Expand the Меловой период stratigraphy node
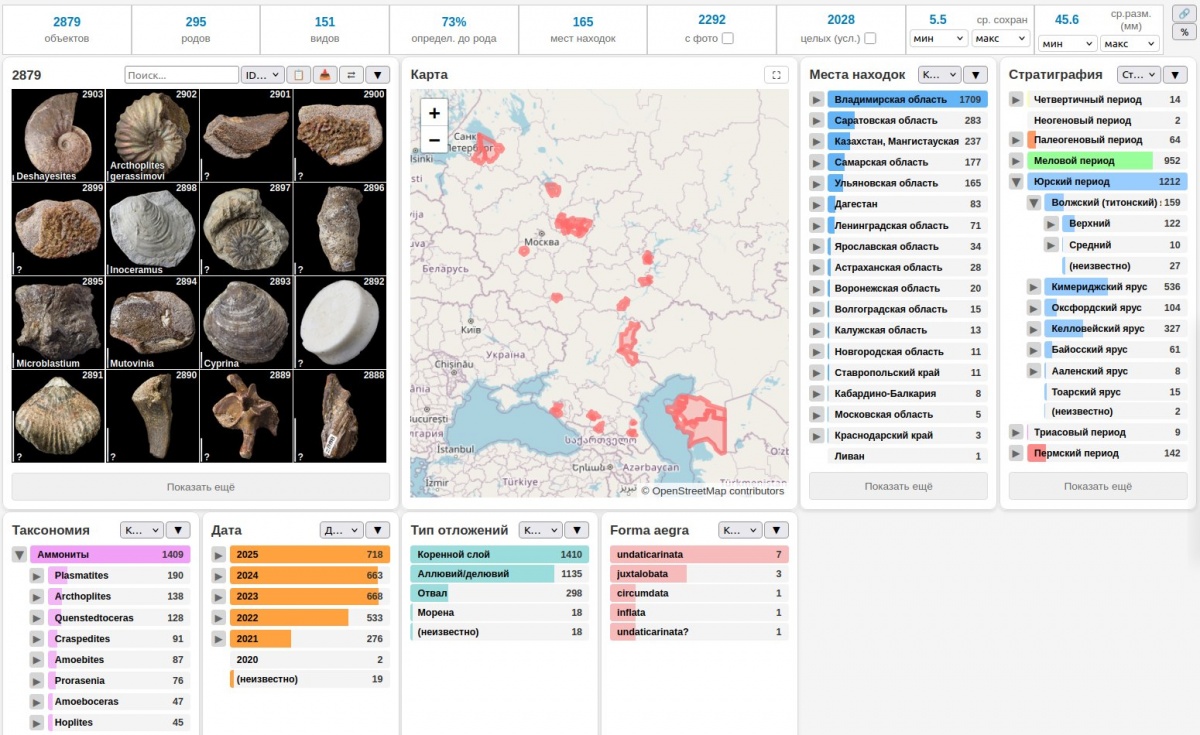The image size is (1200, 735). point(1016,161)
